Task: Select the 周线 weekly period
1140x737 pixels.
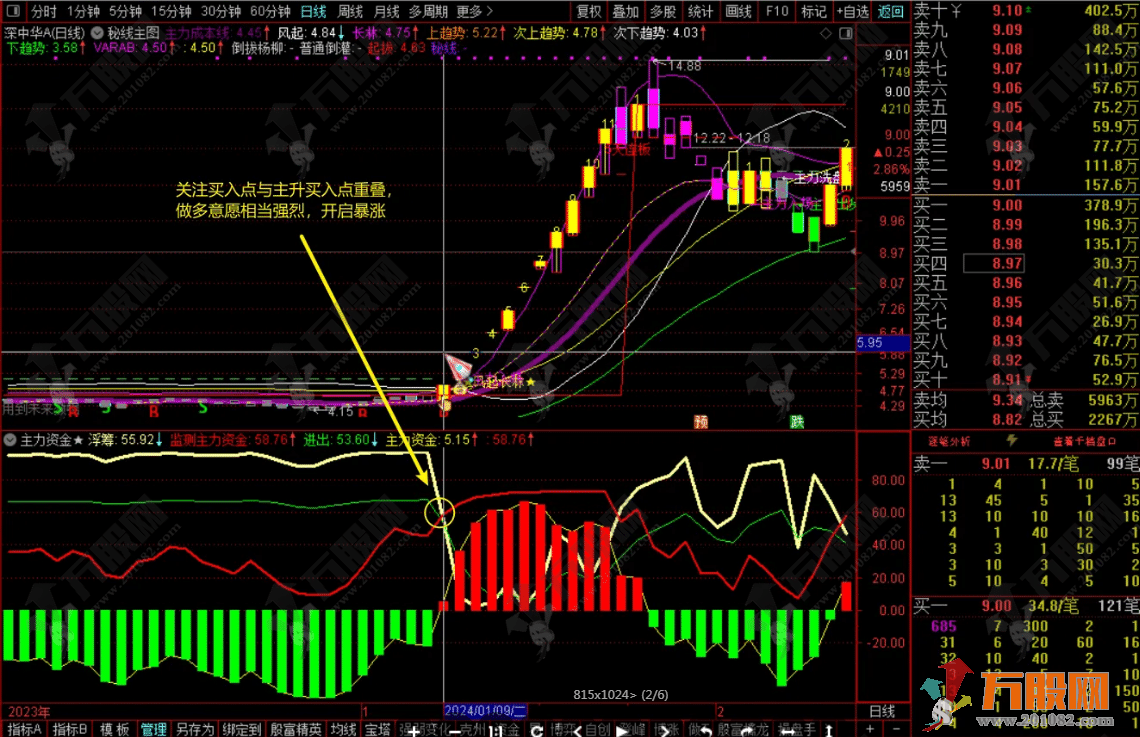Action: [x=350, y=11]
